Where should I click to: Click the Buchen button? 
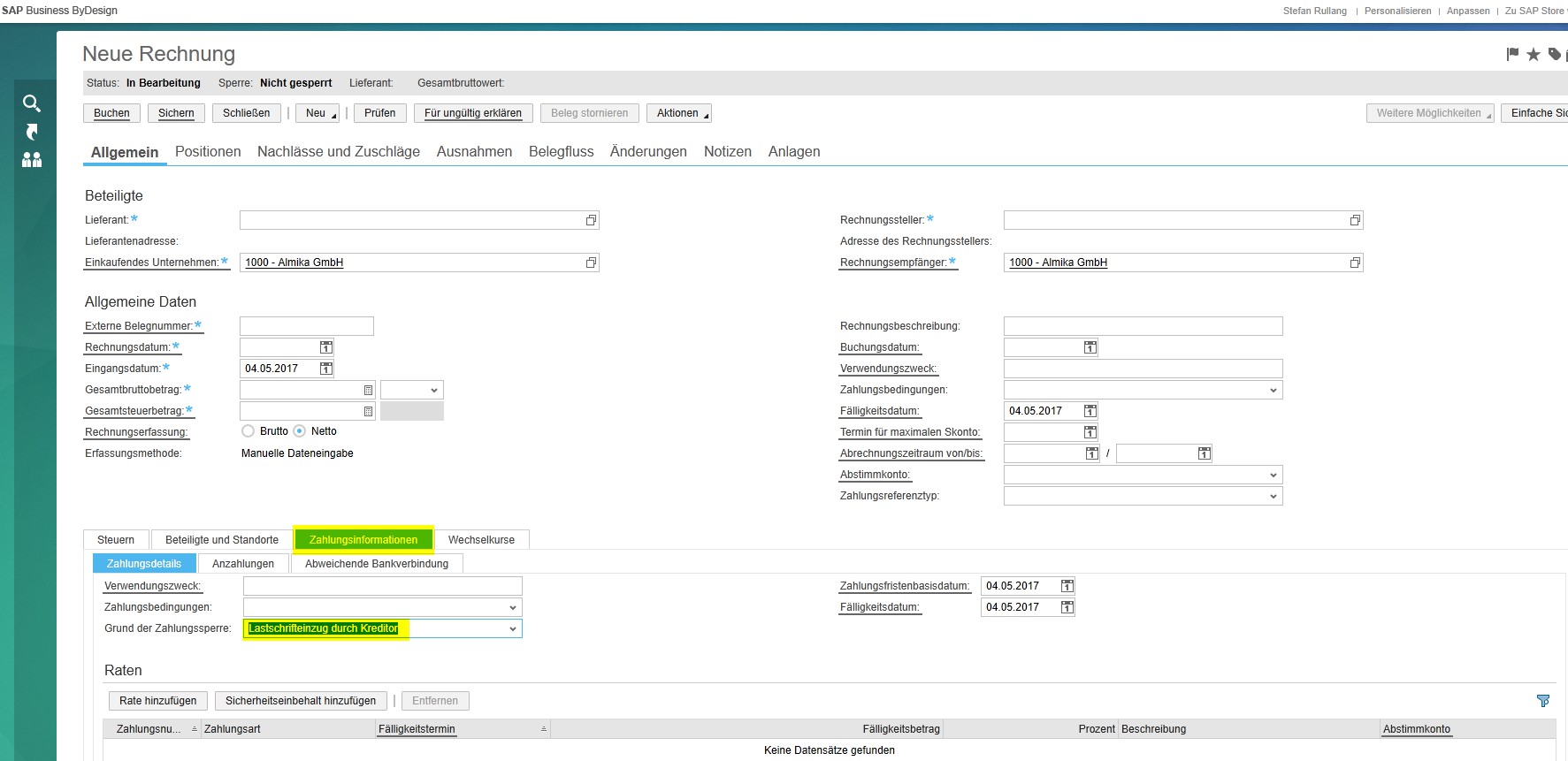pos(111,113)
